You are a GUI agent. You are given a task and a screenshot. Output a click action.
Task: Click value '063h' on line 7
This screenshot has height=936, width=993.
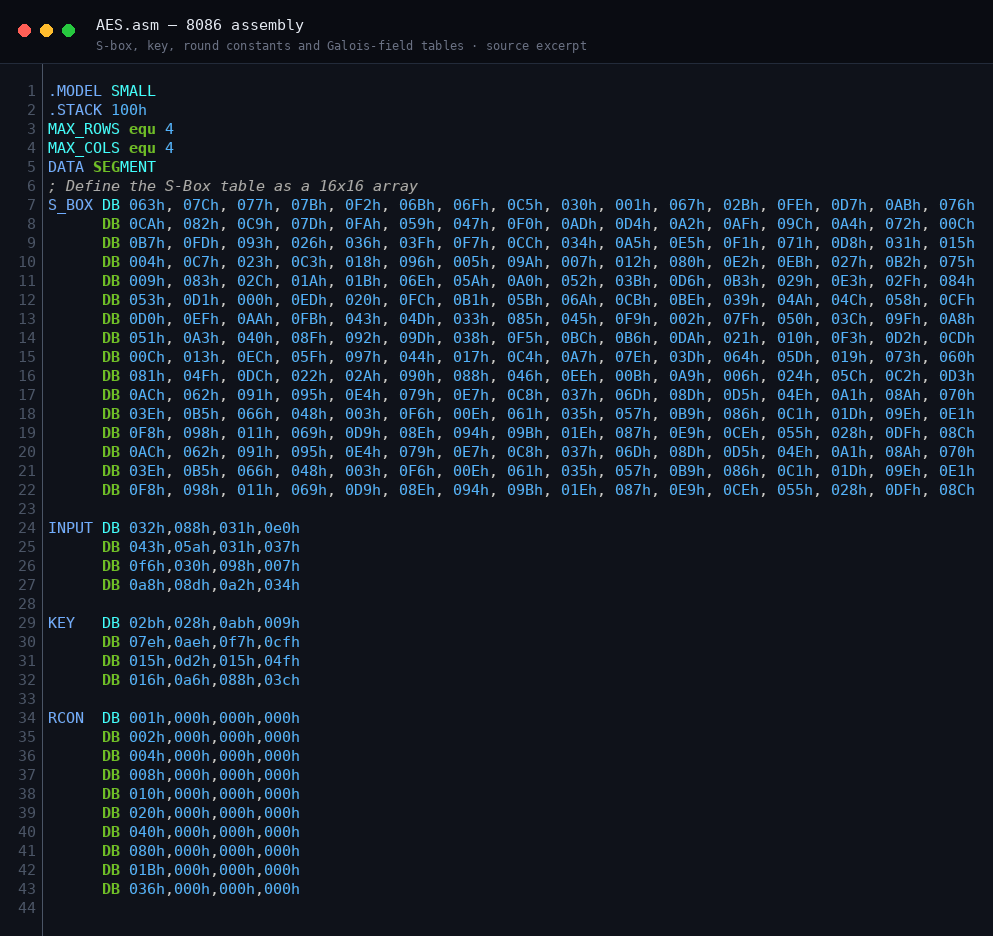(x=147, y=205)
